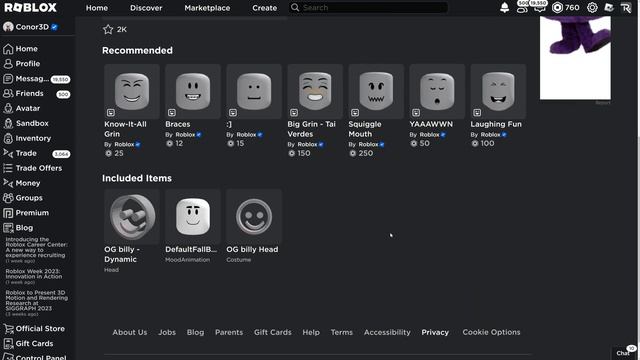Click the search magnifier icon
Image resolution: width=640 pixels, height=360 pixels.
point(295,7)
